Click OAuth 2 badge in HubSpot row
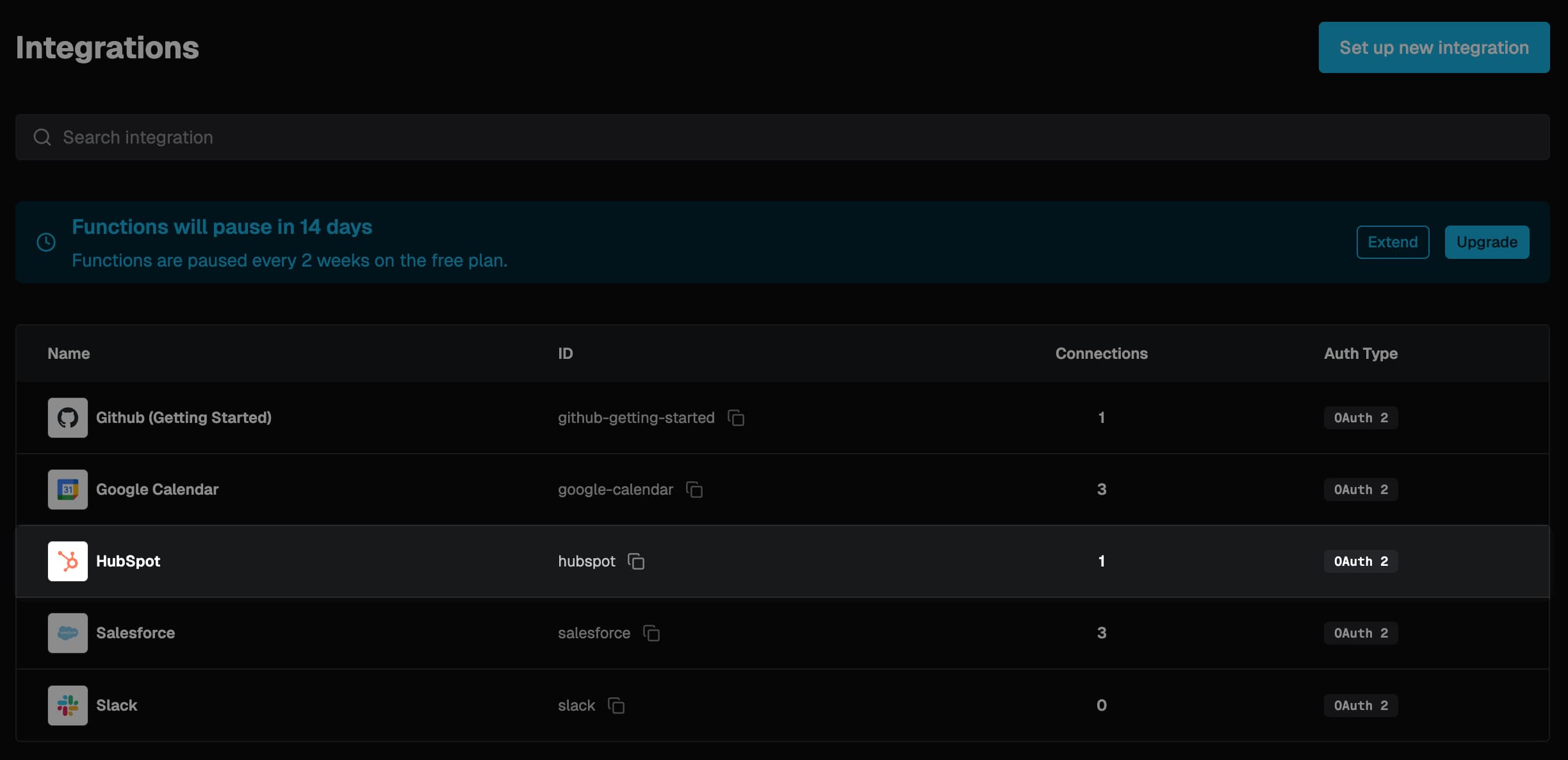 tap(1361, 561)
